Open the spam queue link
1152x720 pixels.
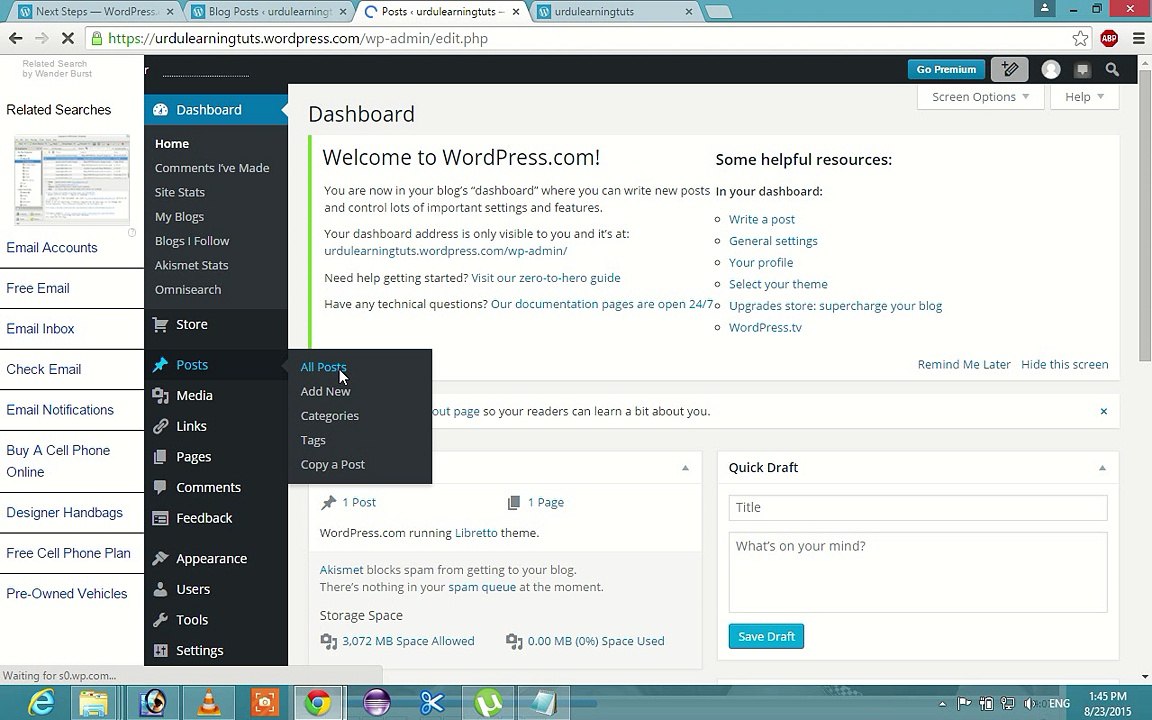[x=482, y=587]
